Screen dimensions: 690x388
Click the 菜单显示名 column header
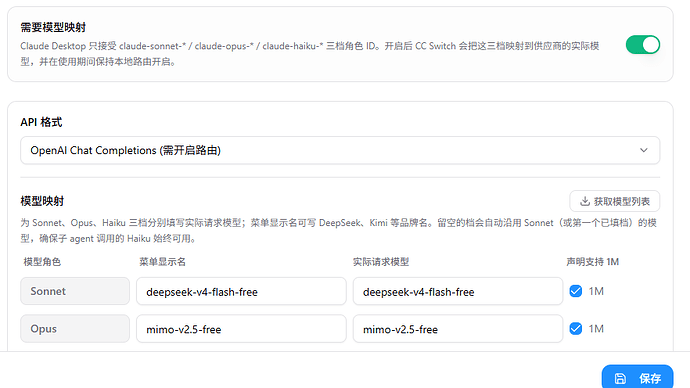pyautogui.click(x=162, y=262)
